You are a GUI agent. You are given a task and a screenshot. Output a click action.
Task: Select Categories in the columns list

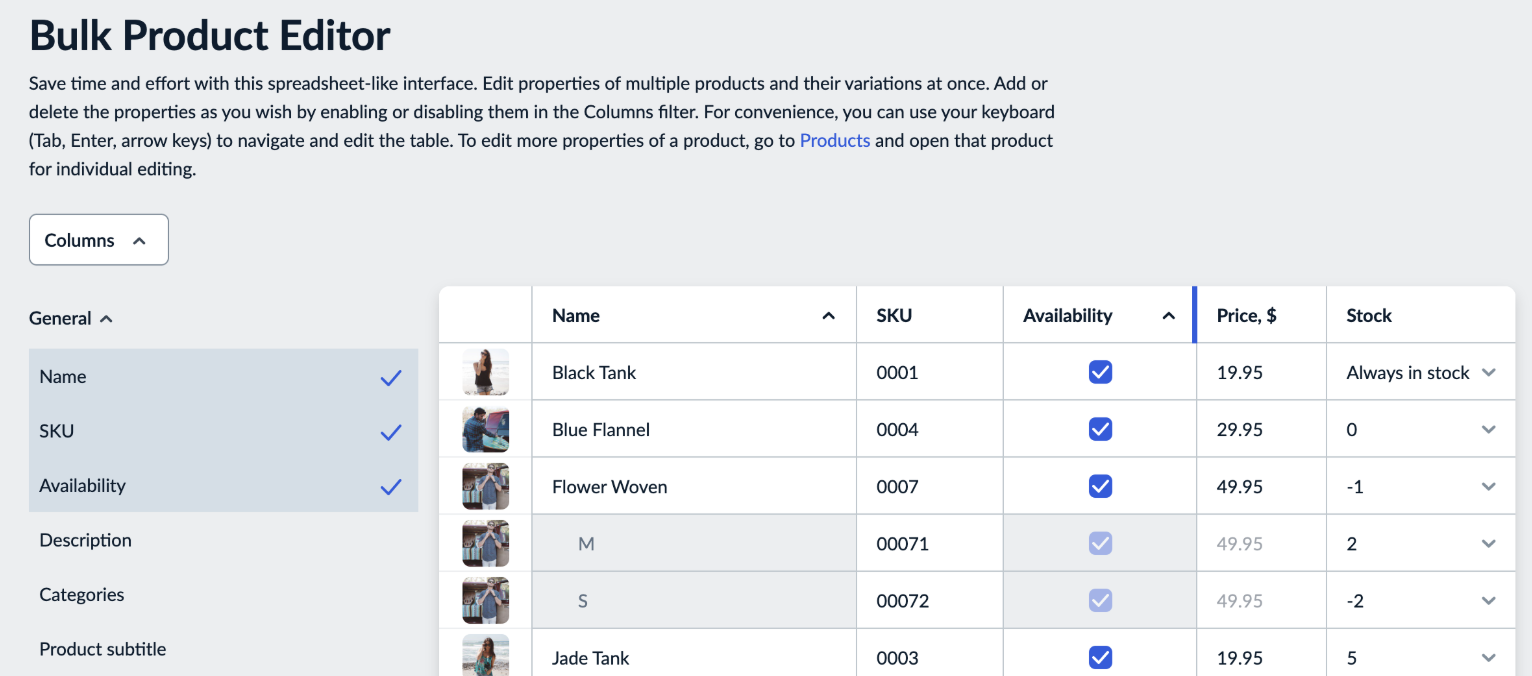click(x=81, y=594)
